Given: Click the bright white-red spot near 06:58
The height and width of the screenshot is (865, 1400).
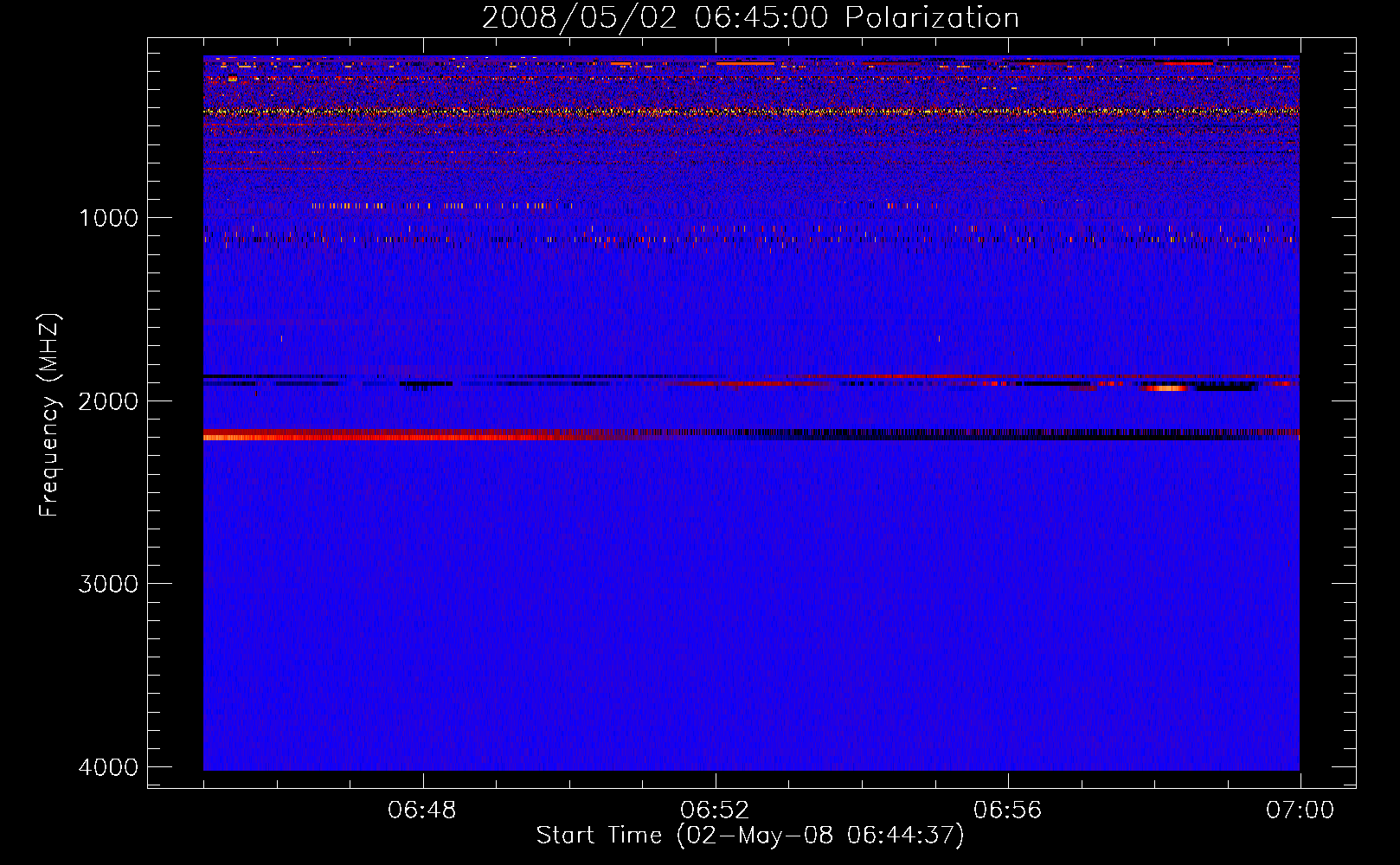Looking at the screenshot, I should (x=1166, y=388).
